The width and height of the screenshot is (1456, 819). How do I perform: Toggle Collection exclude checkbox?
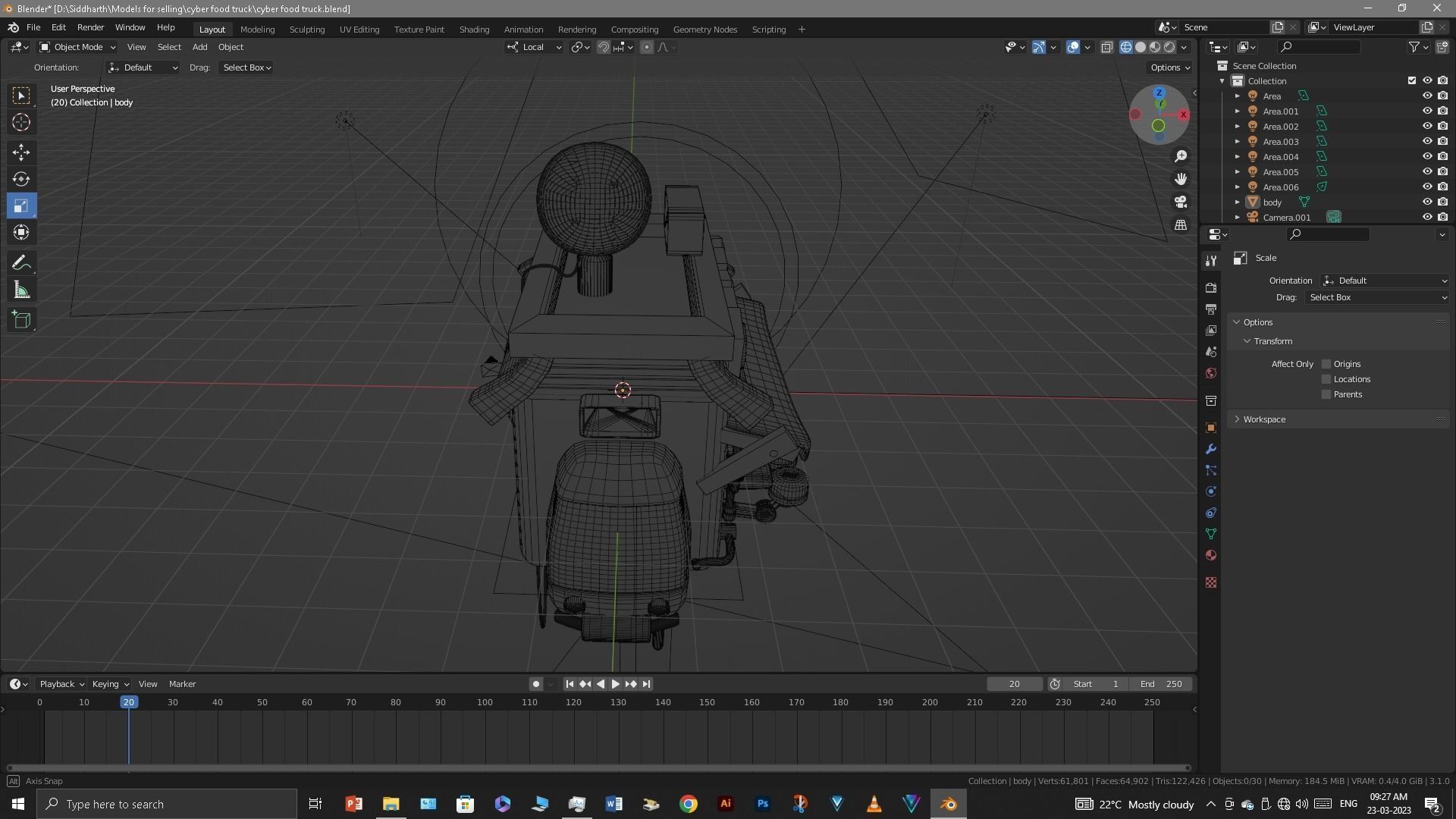coord(1411,81)
